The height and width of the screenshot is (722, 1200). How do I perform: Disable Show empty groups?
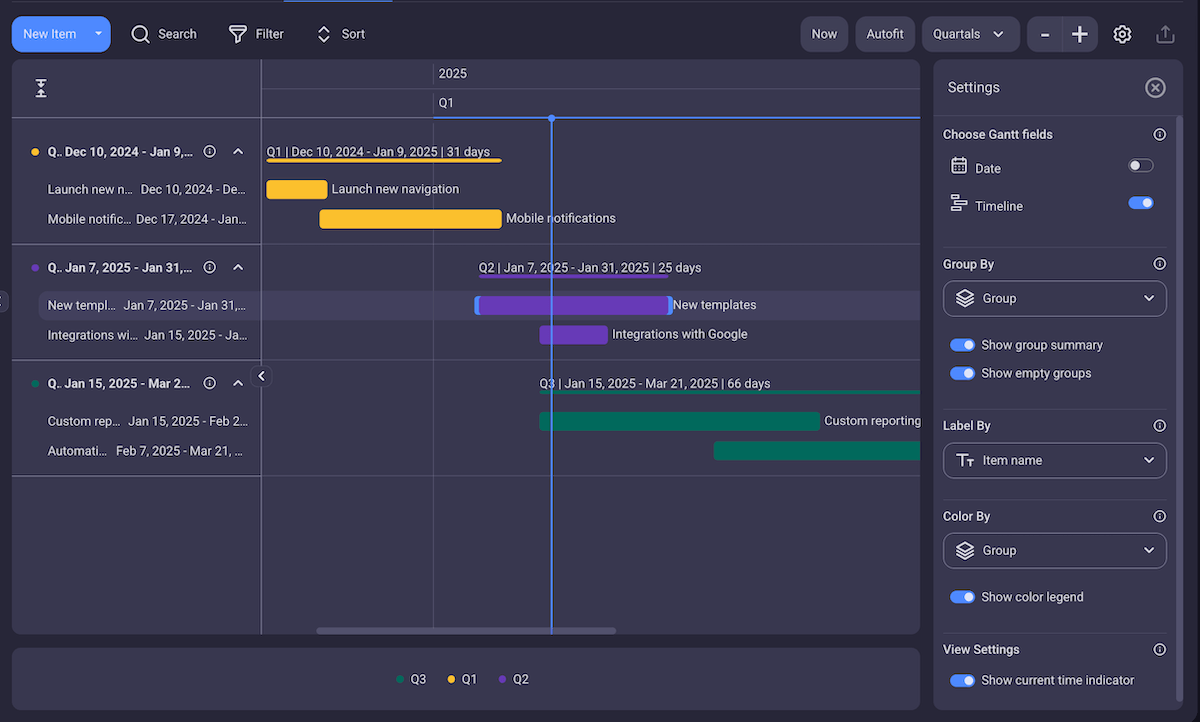click(x=962, y=373)
